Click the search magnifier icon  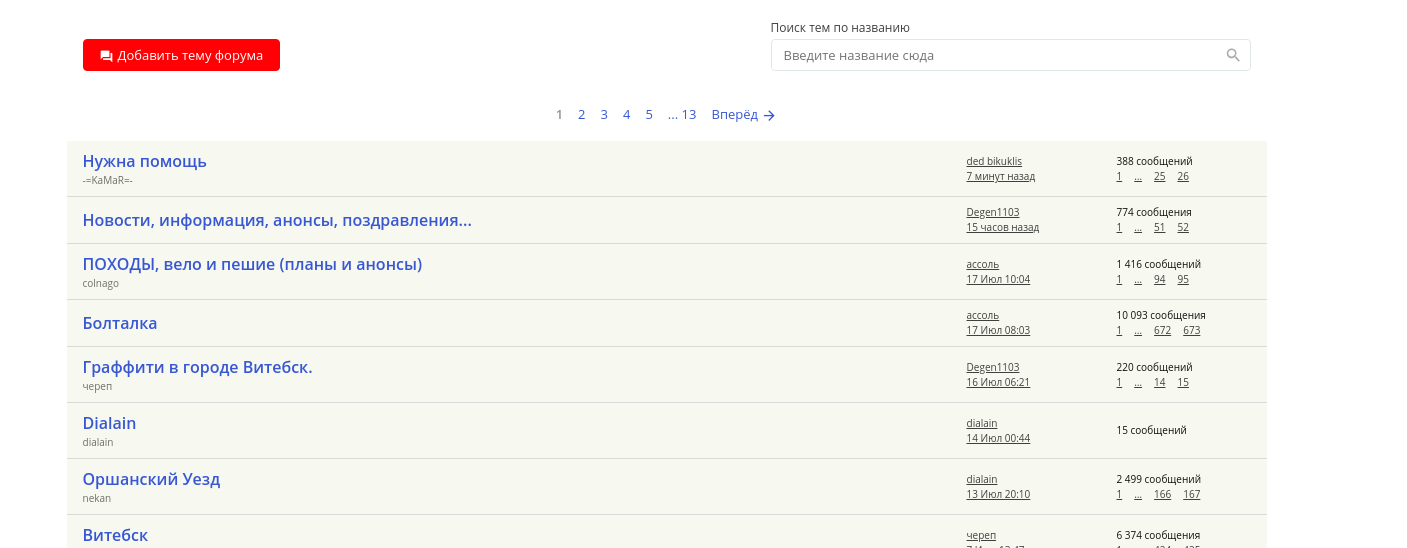click(1233, 55)
